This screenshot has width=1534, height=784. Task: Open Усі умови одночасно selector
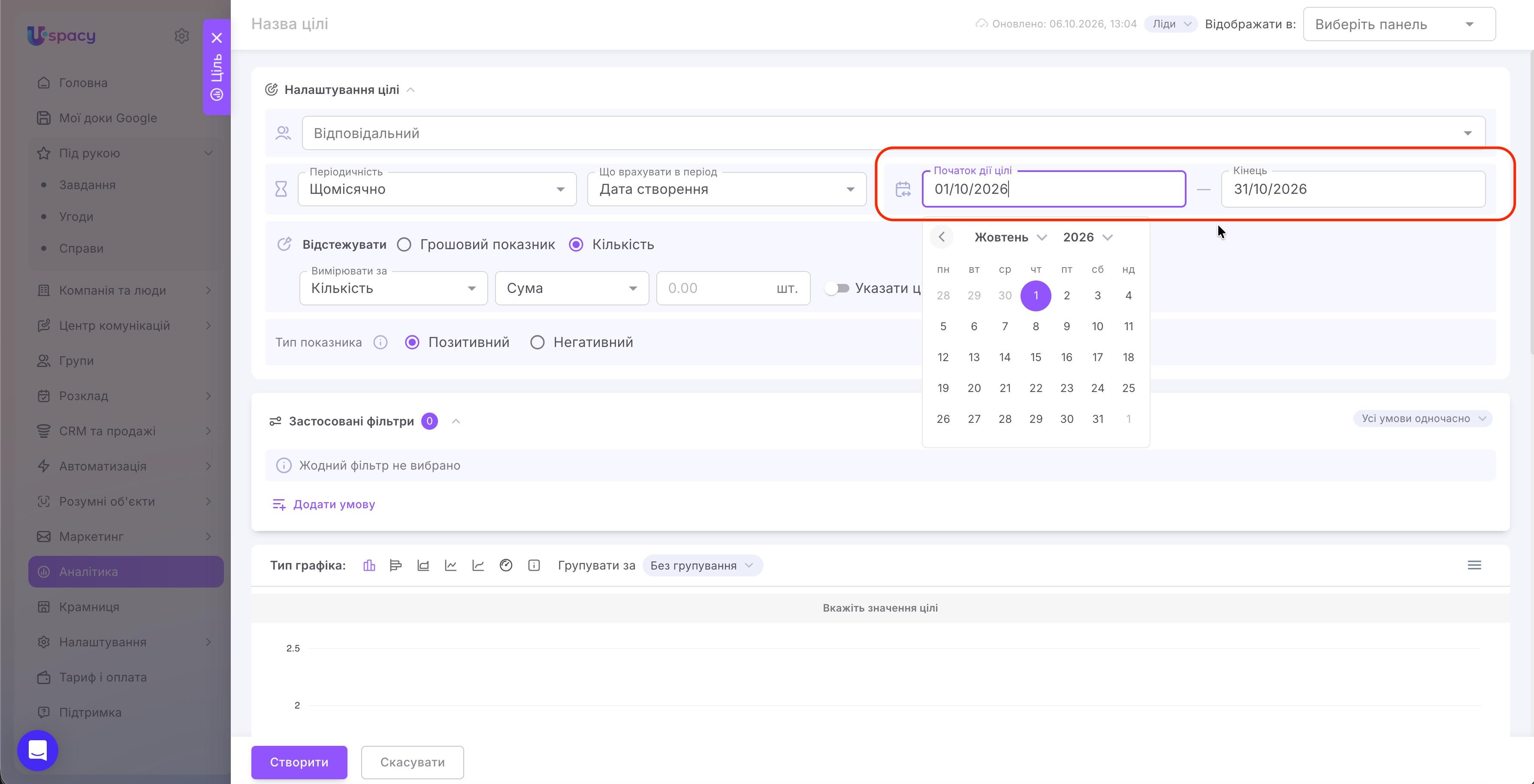coord(1423,419)
